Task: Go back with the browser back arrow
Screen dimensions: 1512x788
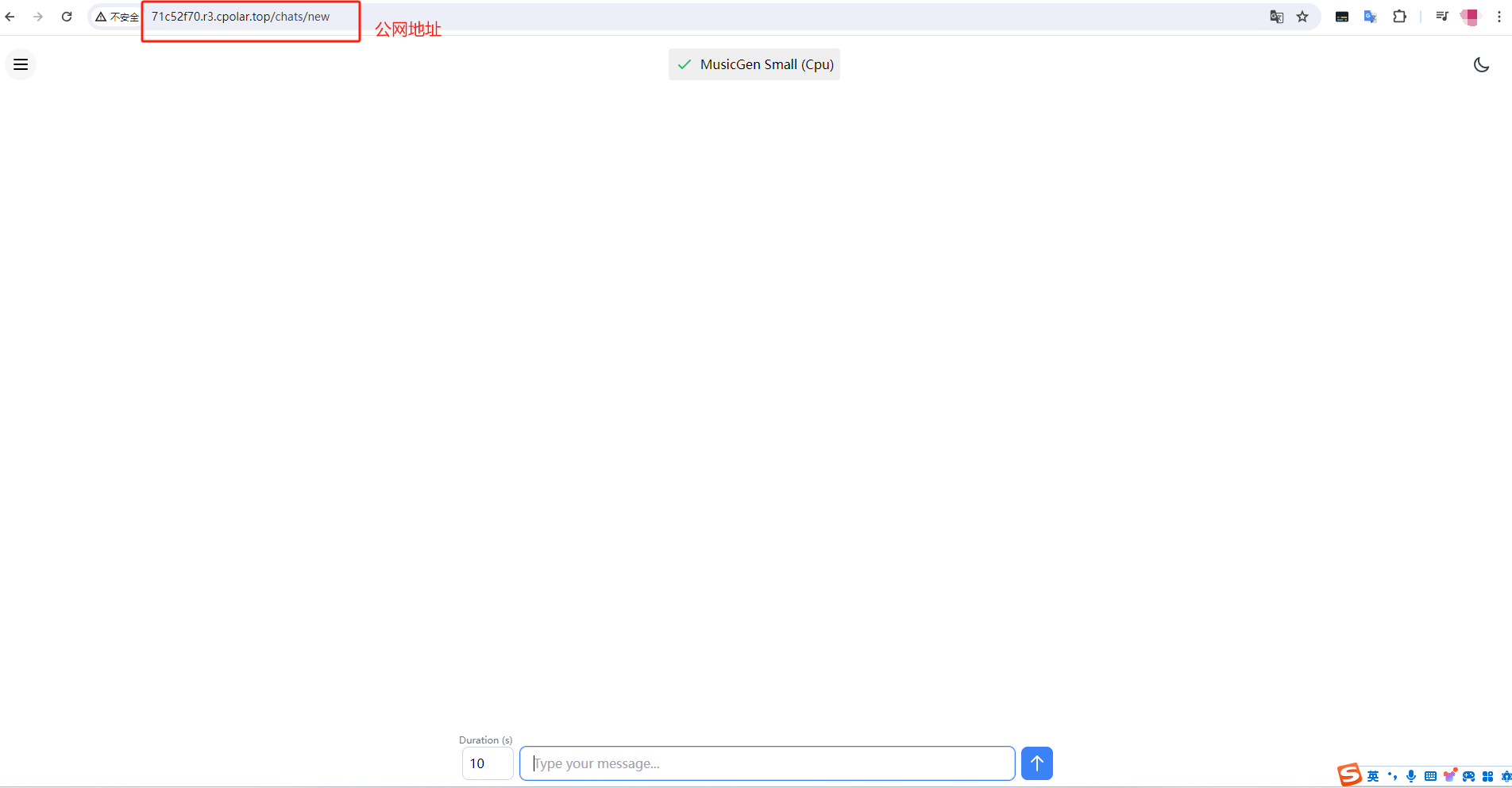Action: click(x=10, y=17)
